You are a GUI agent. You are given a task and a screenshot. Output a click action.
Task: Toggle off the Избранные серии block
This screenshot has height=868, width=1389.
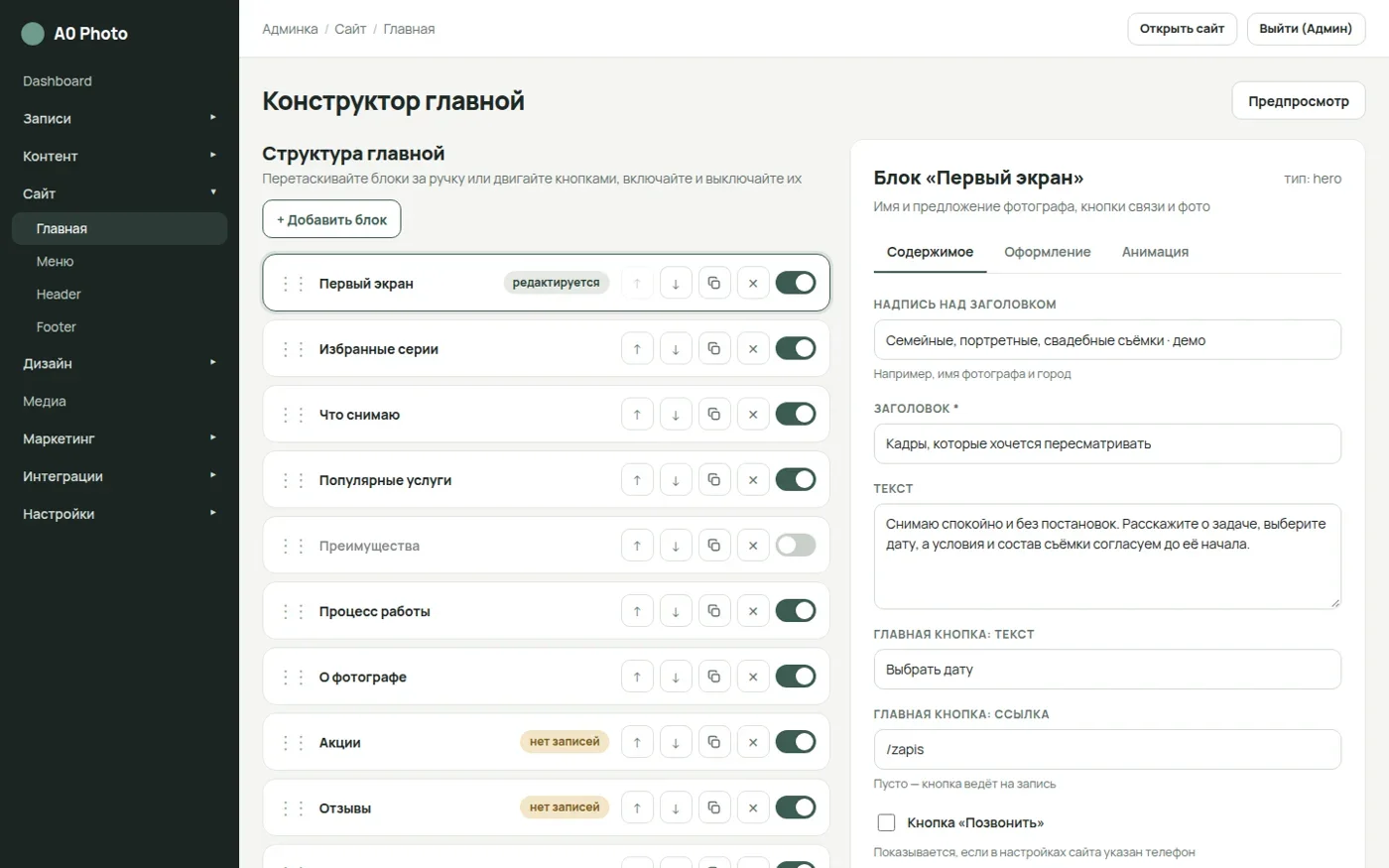coord(796,348)
